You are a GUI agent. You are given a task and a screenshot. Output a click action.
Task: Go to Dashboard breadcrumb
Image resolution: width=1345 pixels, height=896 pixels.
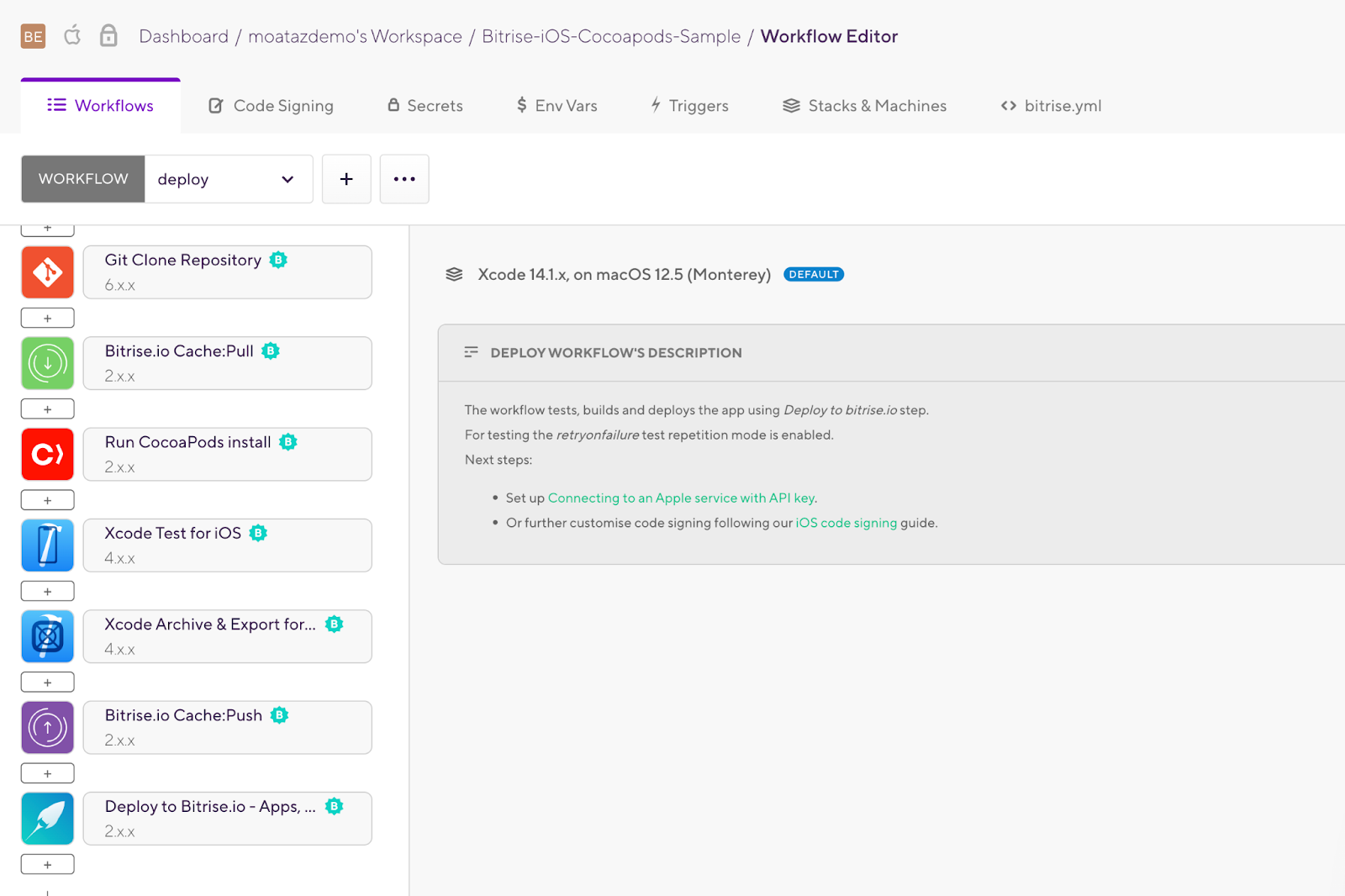(x=183, y=36)
